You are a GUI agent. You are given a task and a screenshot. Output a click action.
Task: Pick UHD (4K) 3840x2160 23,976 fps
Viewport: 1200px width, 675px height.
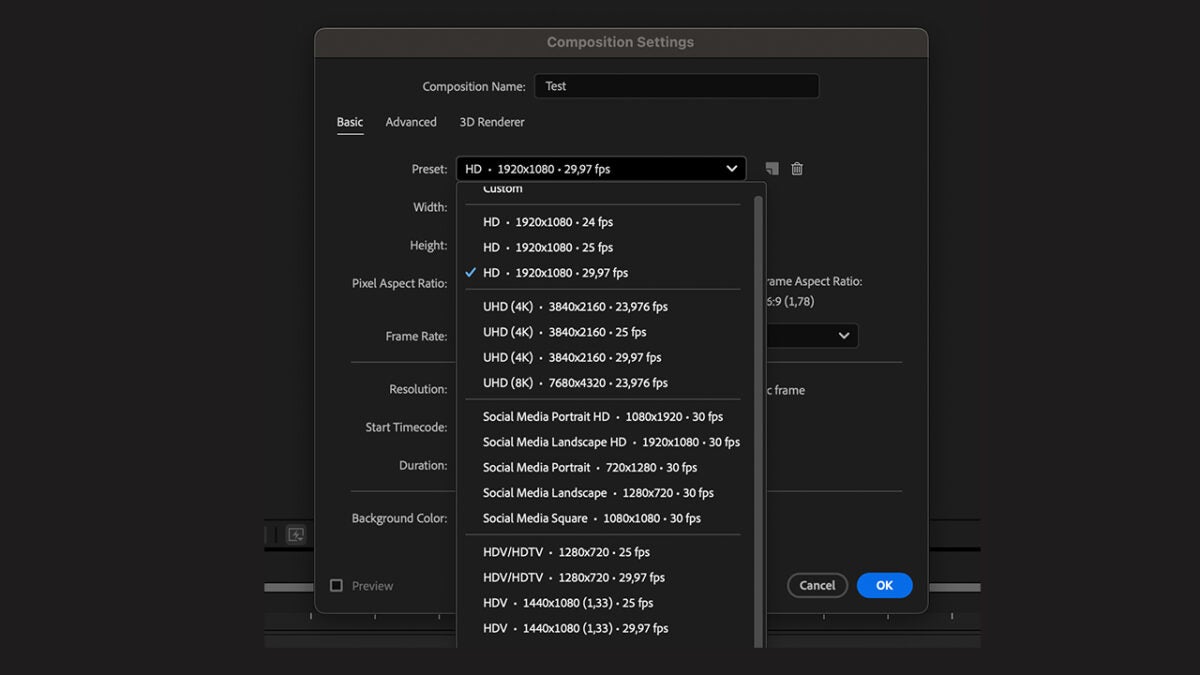click(x=575, y=307)
